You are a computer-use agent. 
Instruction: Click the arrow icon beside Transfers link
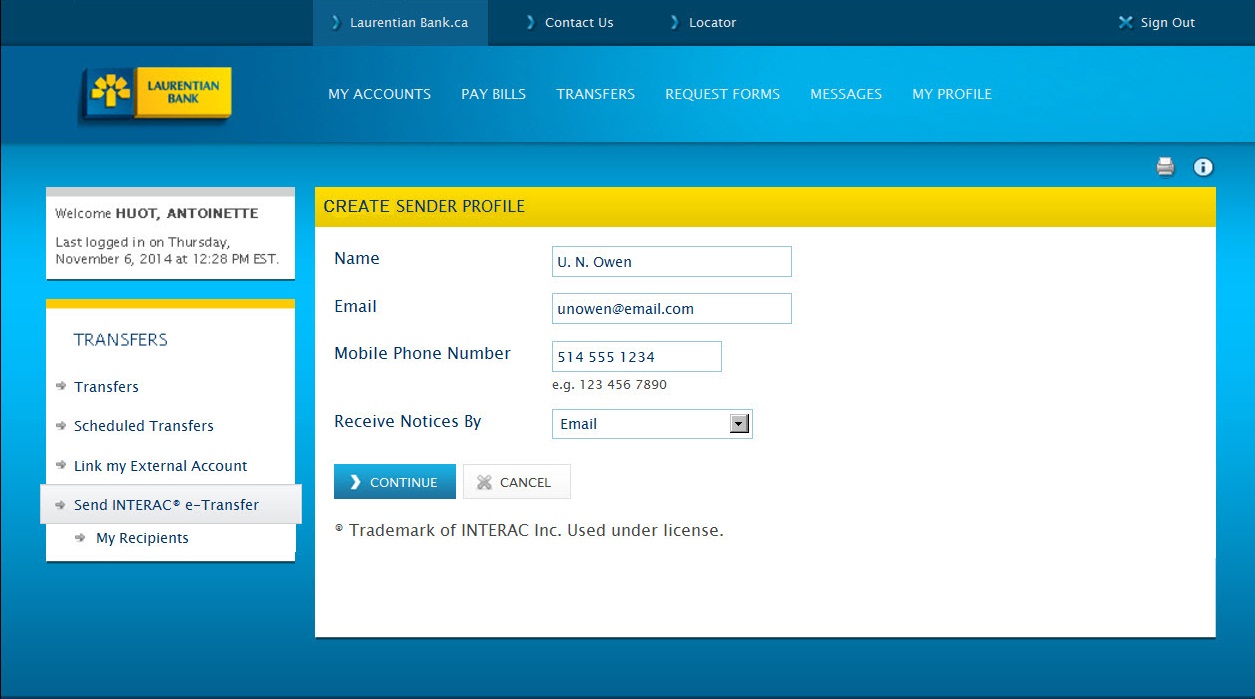[61, 386]
